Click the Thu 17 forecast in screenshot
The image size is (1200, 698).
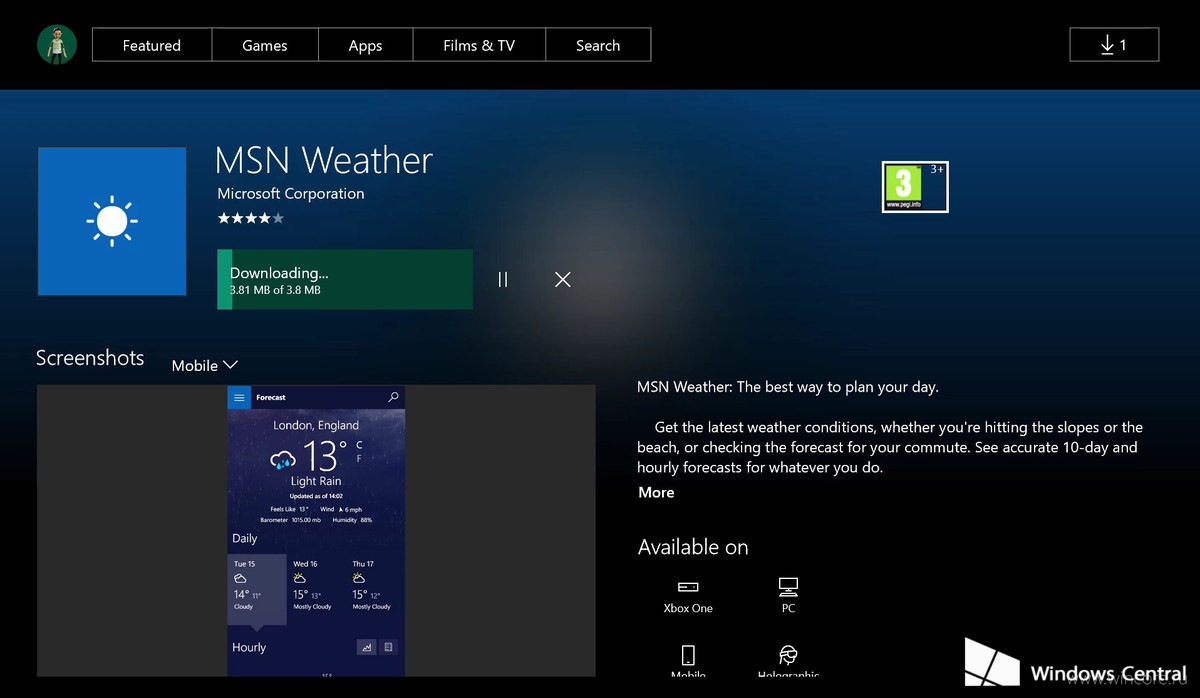pyautogui.click(x=373, y=585)
